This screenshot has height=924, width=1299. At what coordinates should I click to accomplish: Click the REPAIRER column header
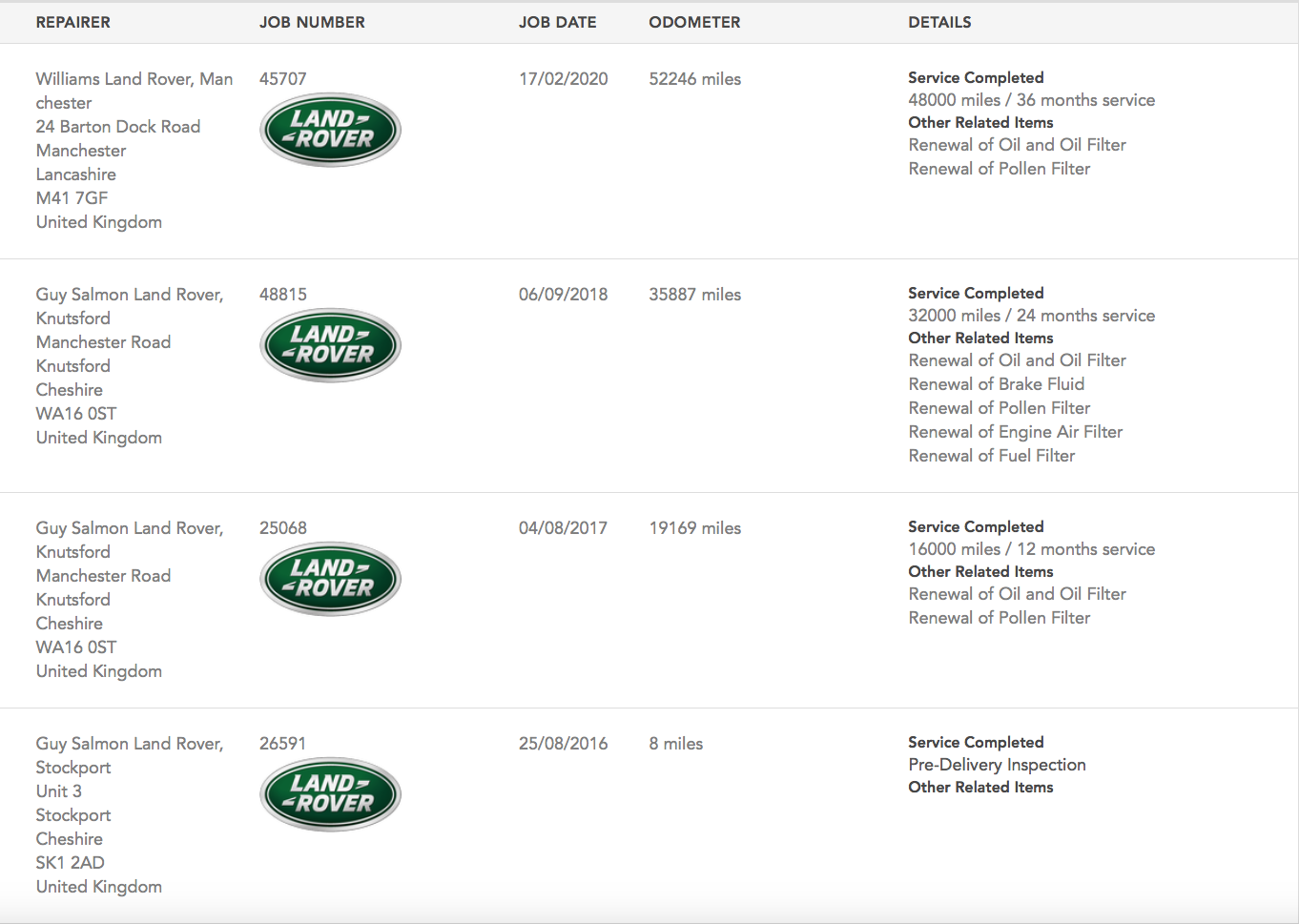tap(73, 22)
